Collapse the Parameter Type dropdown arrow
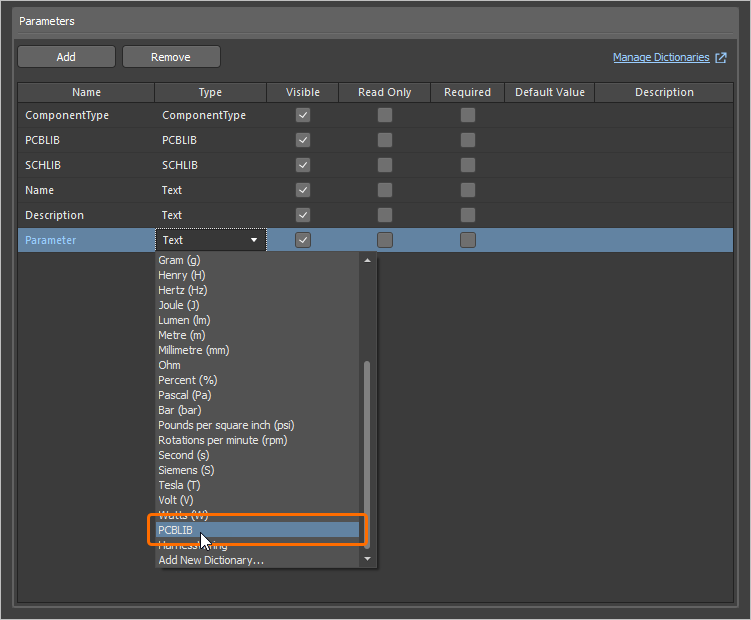Image resolution: width=751 pixels, height=620 pixels. (x=254, y=240)
